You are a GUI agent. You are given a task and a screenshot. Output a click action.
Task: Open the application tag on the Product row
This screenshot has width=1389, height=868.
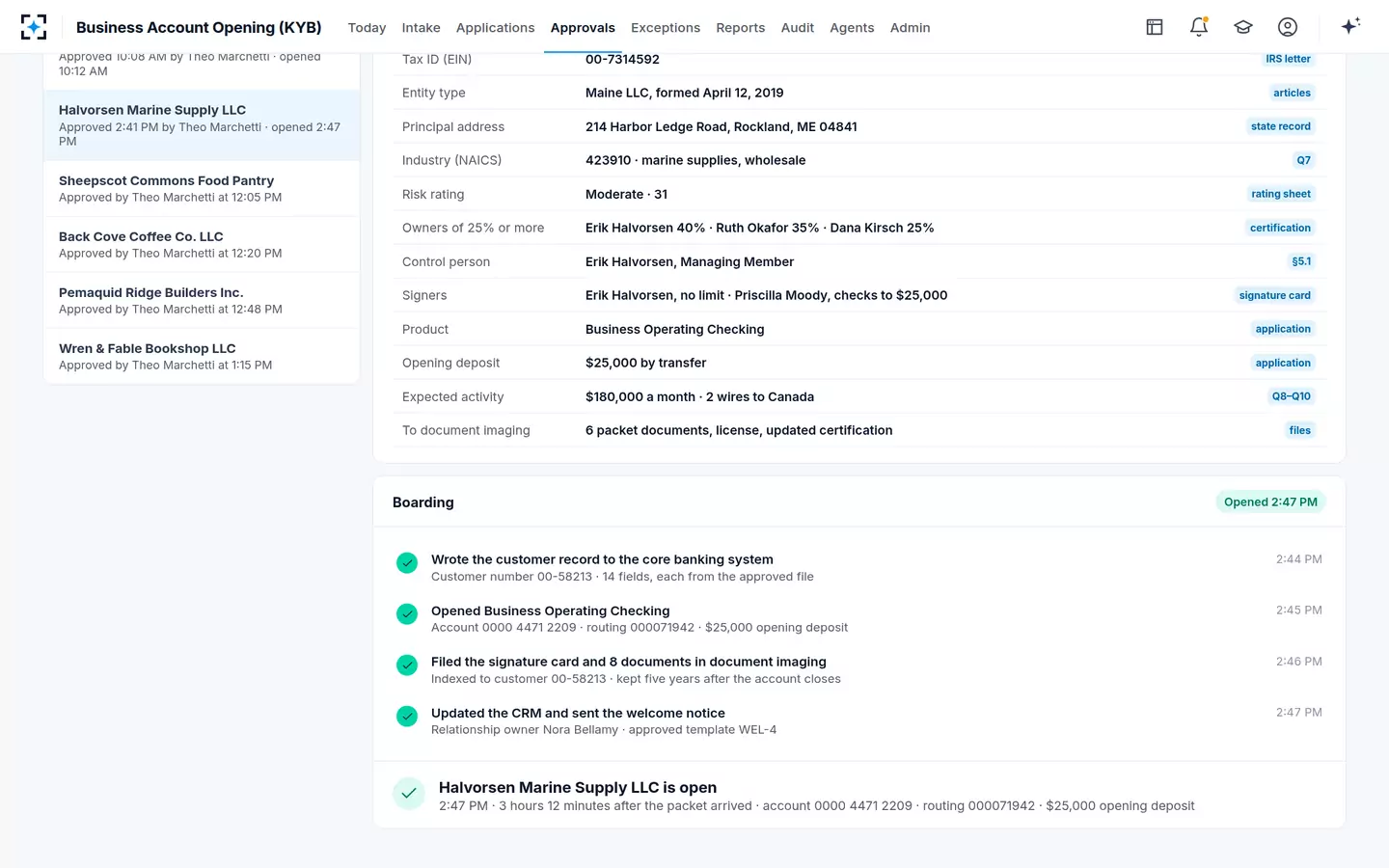pyautogui.click(x=1283, y=329)
